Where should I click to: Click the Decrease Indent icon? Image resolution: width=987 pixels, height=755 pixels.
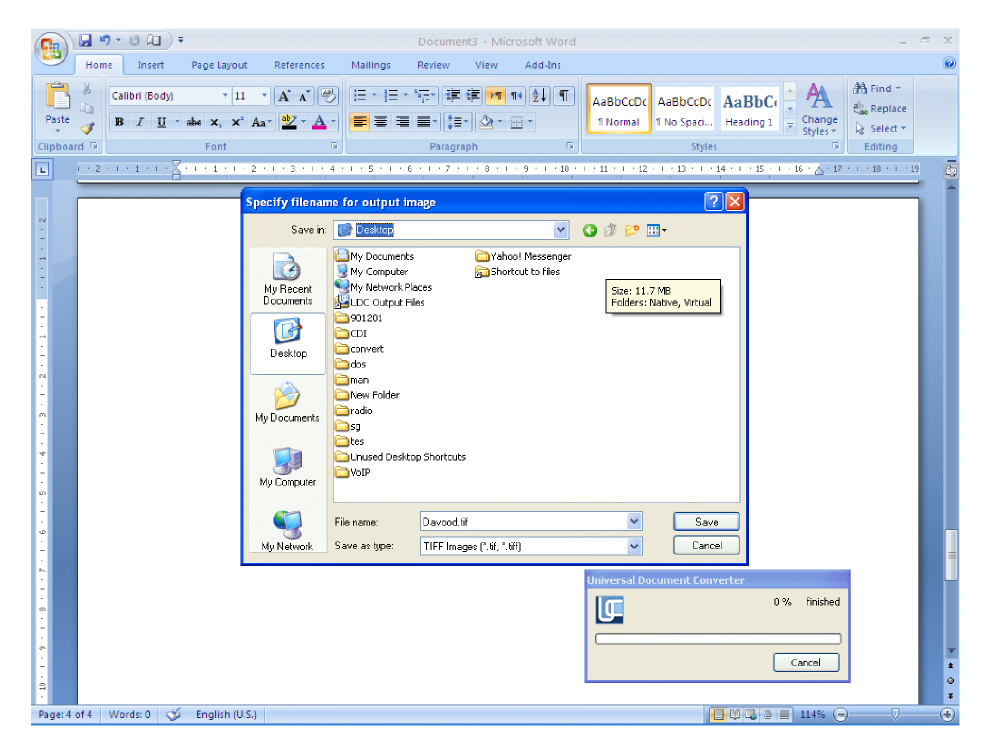point(453,96)
